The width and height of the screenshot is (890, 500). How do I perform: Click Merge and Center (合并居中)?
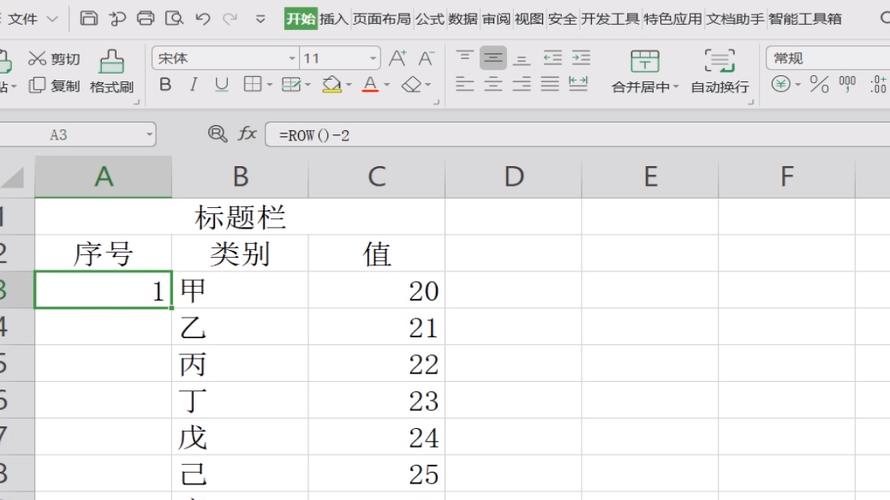tap(645, 71)
